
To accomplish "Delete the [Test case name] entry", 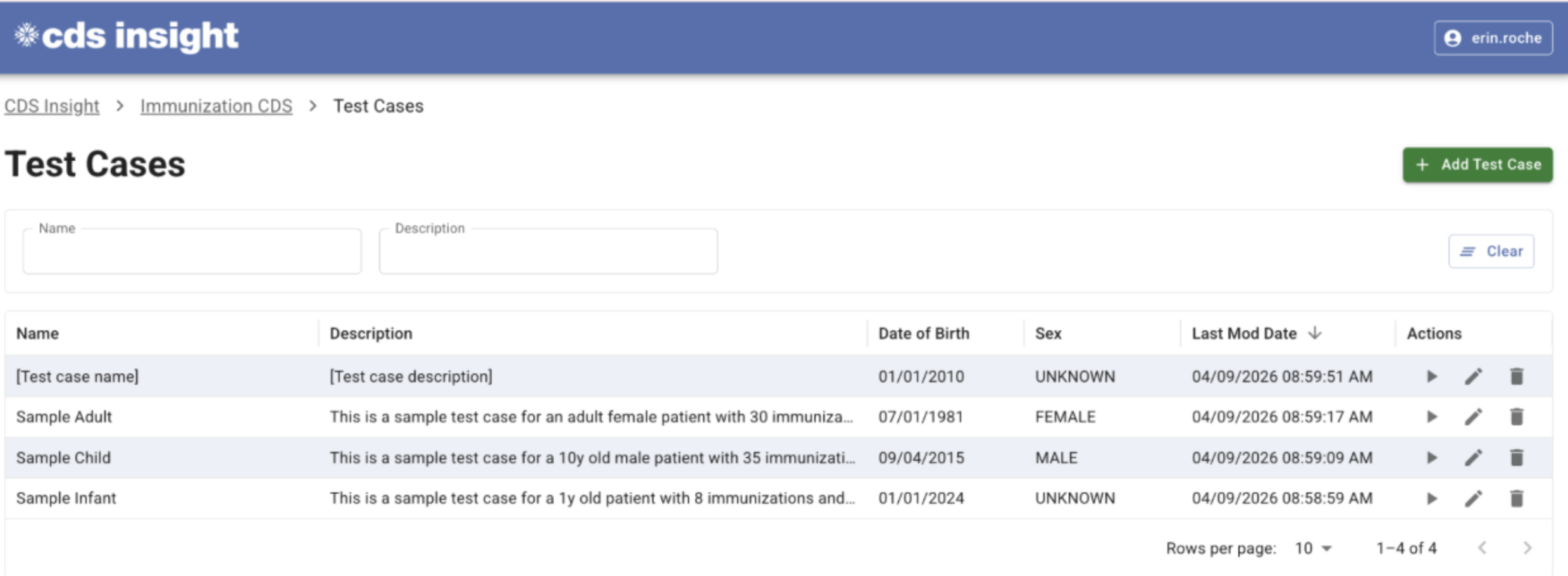I will point(1516,377).
